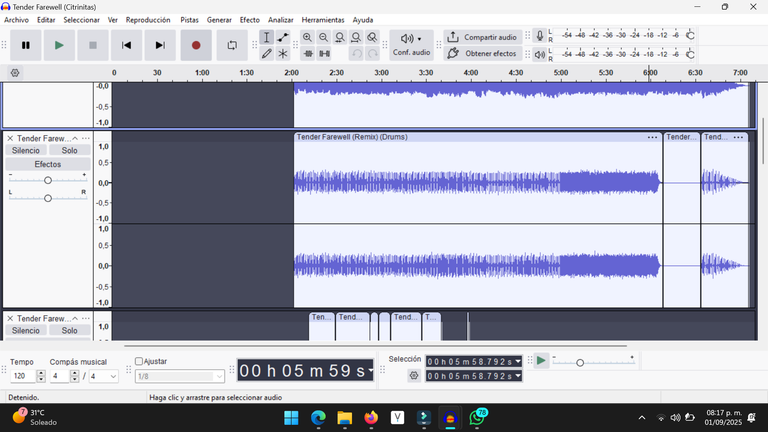Screen dimensions: 768x432
Task: Adjust the Drums track pan slider
Action: click(48, 198)
